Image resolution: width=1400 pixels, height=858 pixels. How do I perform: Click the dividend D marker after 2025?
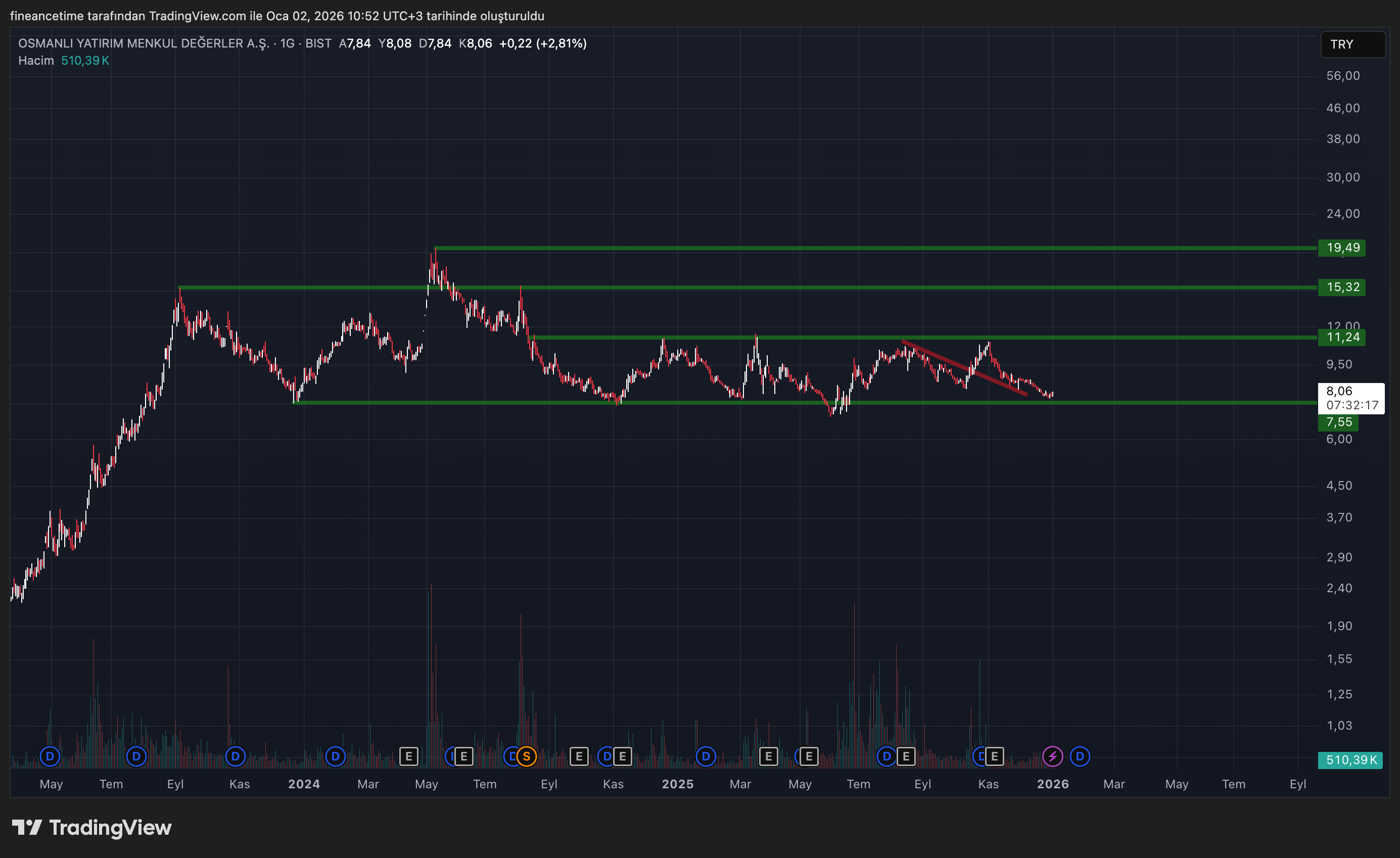point(705,756)
